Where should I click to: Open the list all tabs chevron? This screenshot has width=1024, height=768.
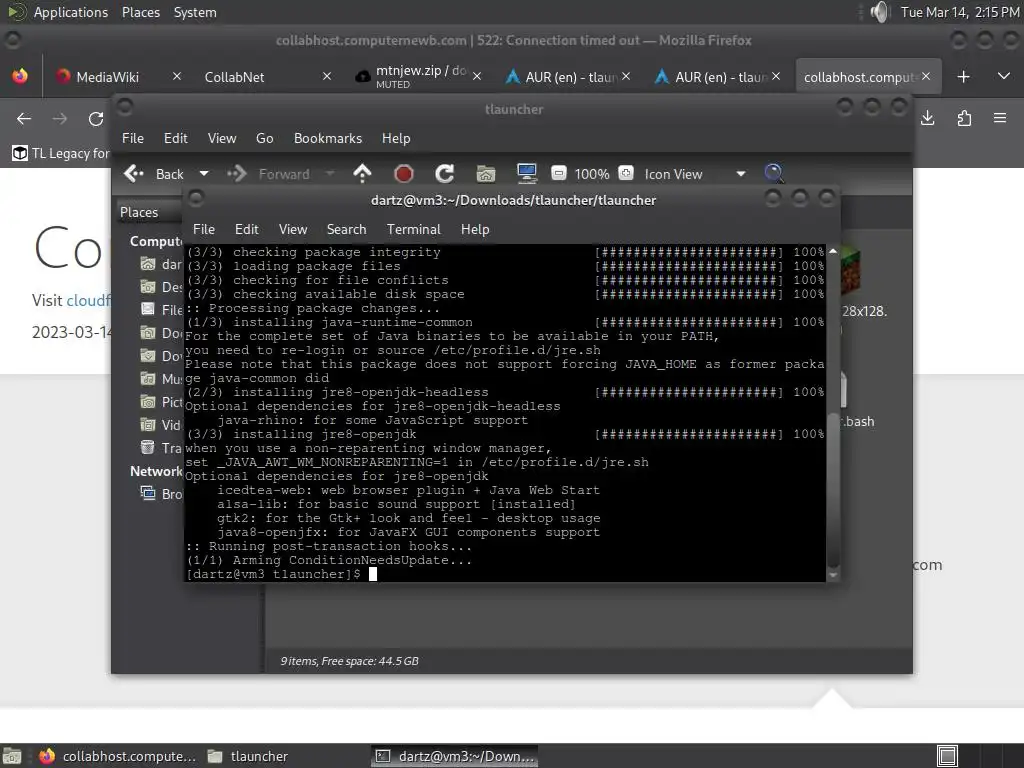click(1004, 76)
